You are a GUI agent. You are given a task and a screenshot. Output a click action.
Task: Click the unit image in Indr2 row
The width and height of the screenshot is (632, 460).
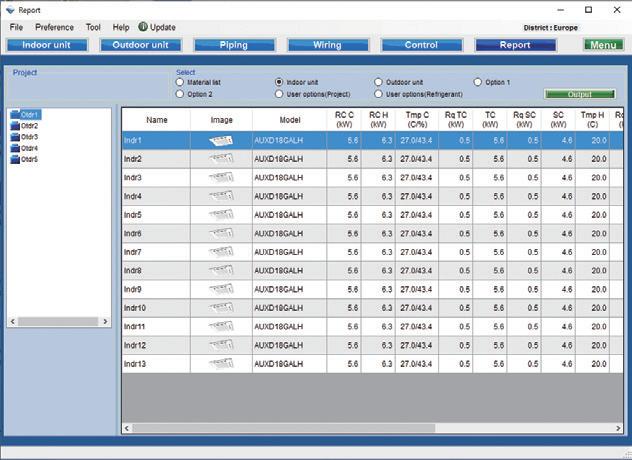(221, 159)
